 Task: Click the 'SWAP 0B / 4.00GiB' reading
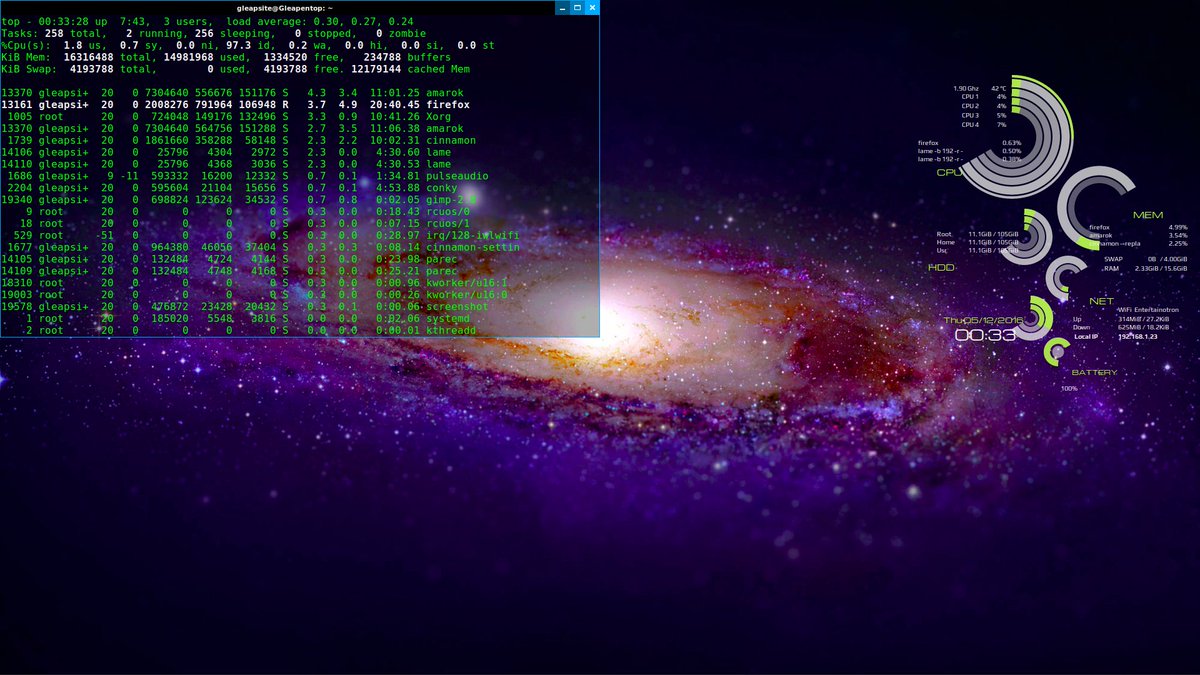click(x=1146, y=259)
